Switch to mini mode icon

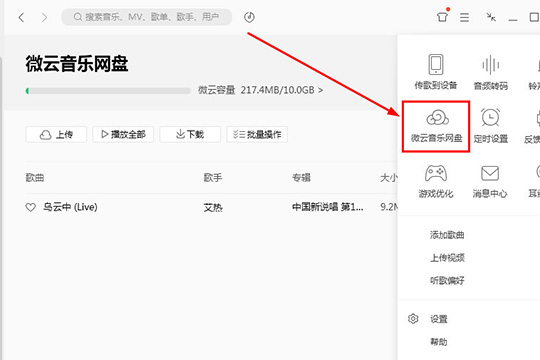coord(491,17)
